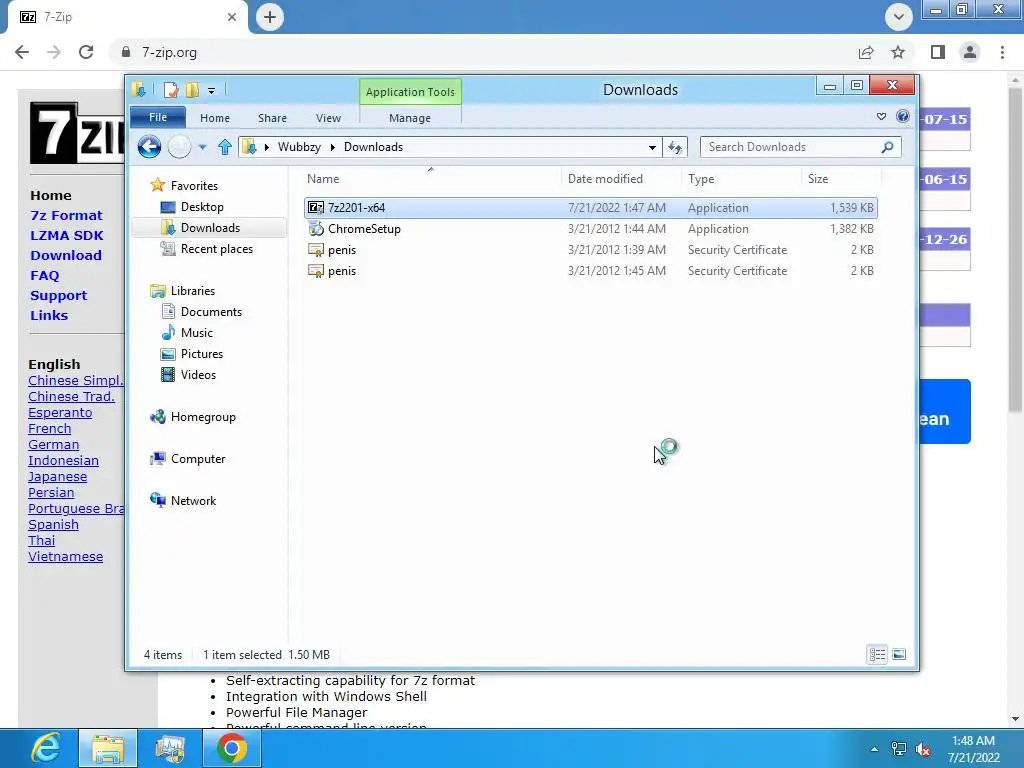This screenshot has height=768, width=1024.
Task: Open Support link on 7-zip site
Action: pyautogui.click(x=58, y=295)
